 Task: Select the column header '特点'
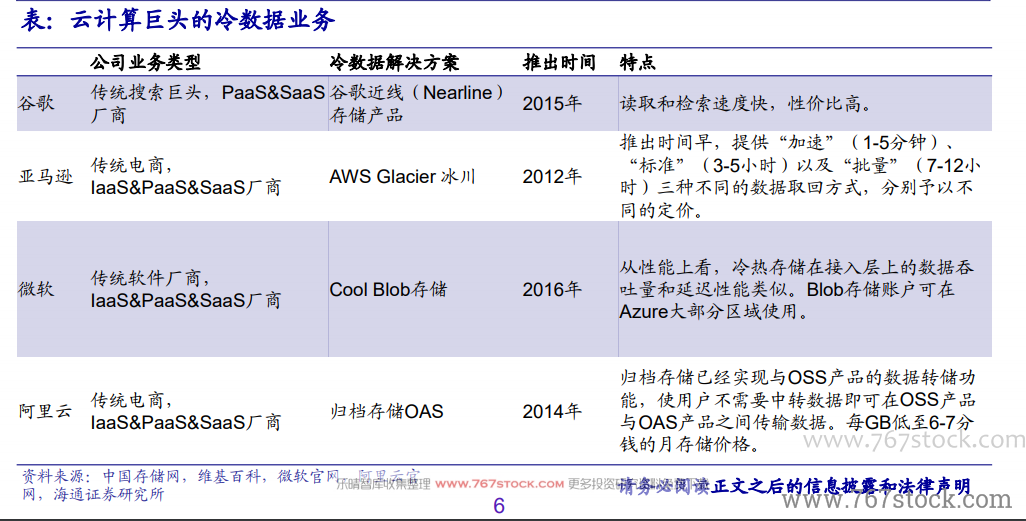coord(637,63)
